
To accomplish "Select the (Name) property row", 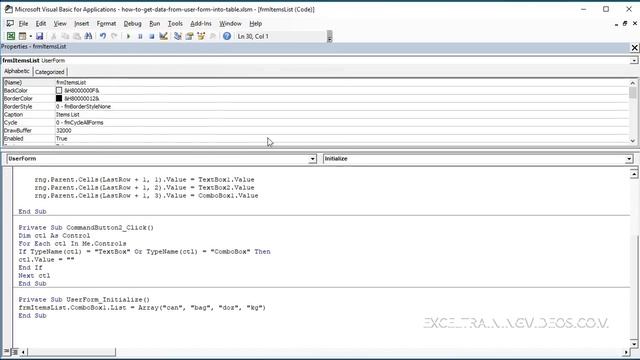I will coord(316,82).
